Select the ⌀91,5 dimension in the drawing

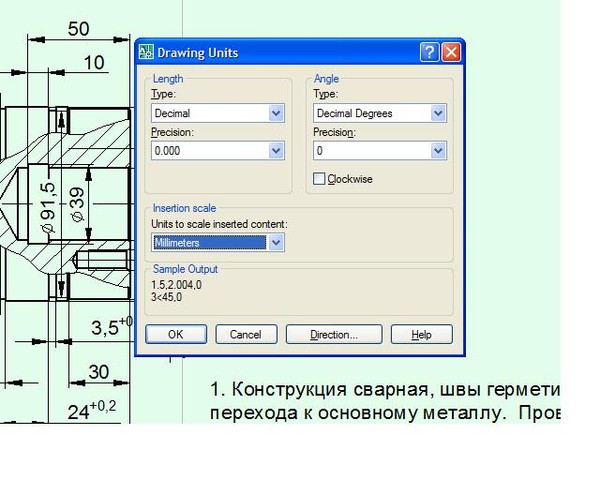[x=49, y=207]
